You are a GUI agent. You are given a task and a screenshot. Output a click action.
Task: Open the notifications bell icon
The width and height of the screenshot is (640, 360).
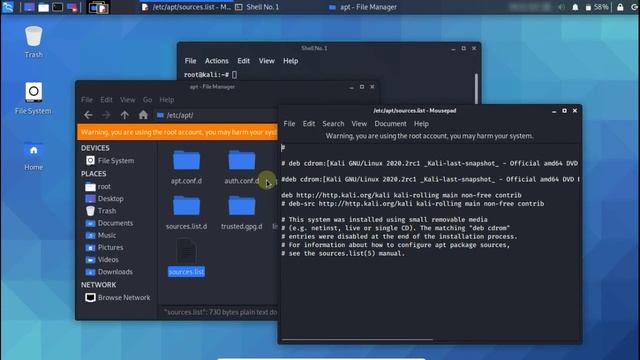575,7
